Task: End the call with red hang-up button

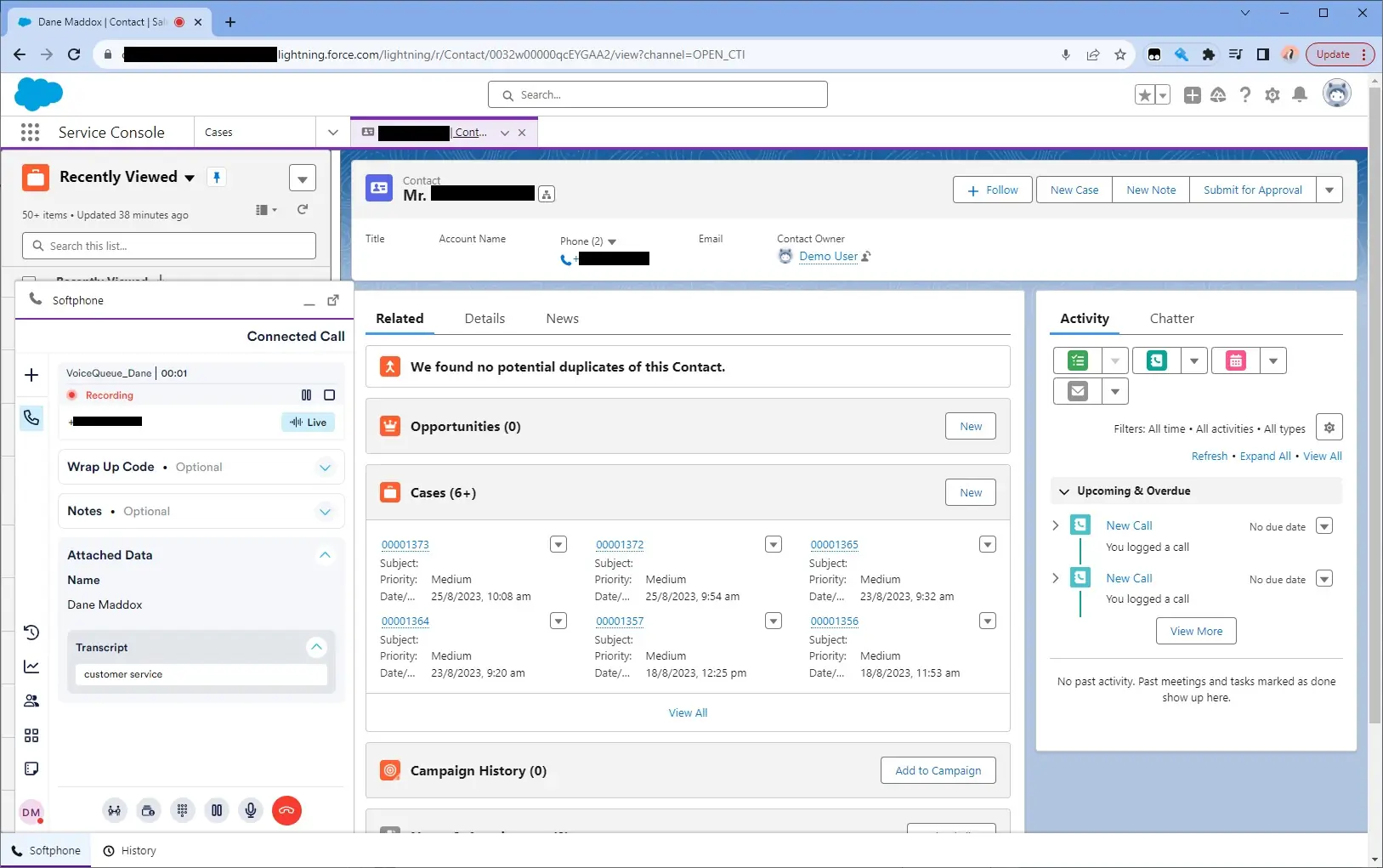Action: [x=286, y=811]
